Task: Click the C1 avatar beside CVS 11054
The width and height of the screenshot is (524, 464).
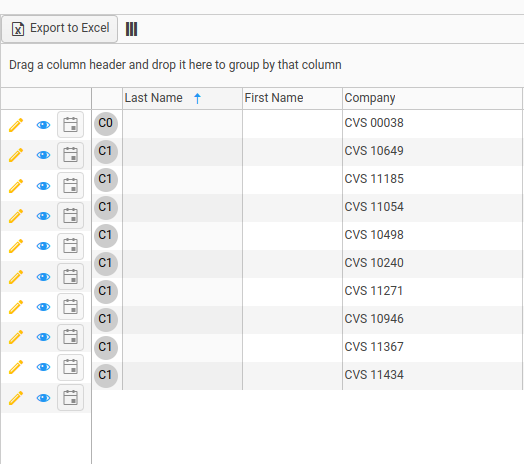Action: click(x=106, y=208)
